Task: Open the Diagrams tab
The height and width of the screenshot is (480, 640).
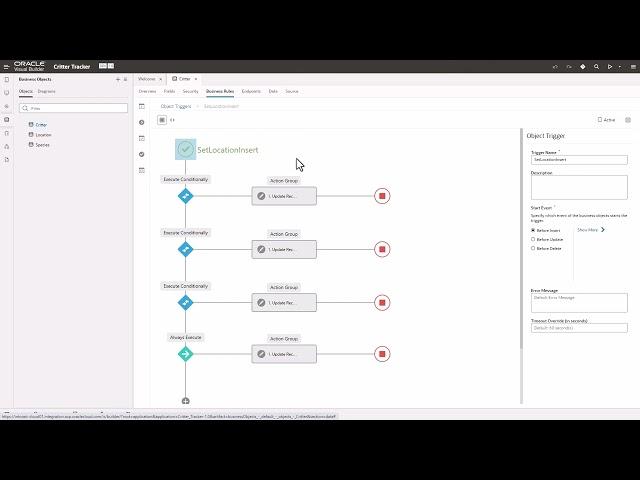Action: (x=47, y=91)
